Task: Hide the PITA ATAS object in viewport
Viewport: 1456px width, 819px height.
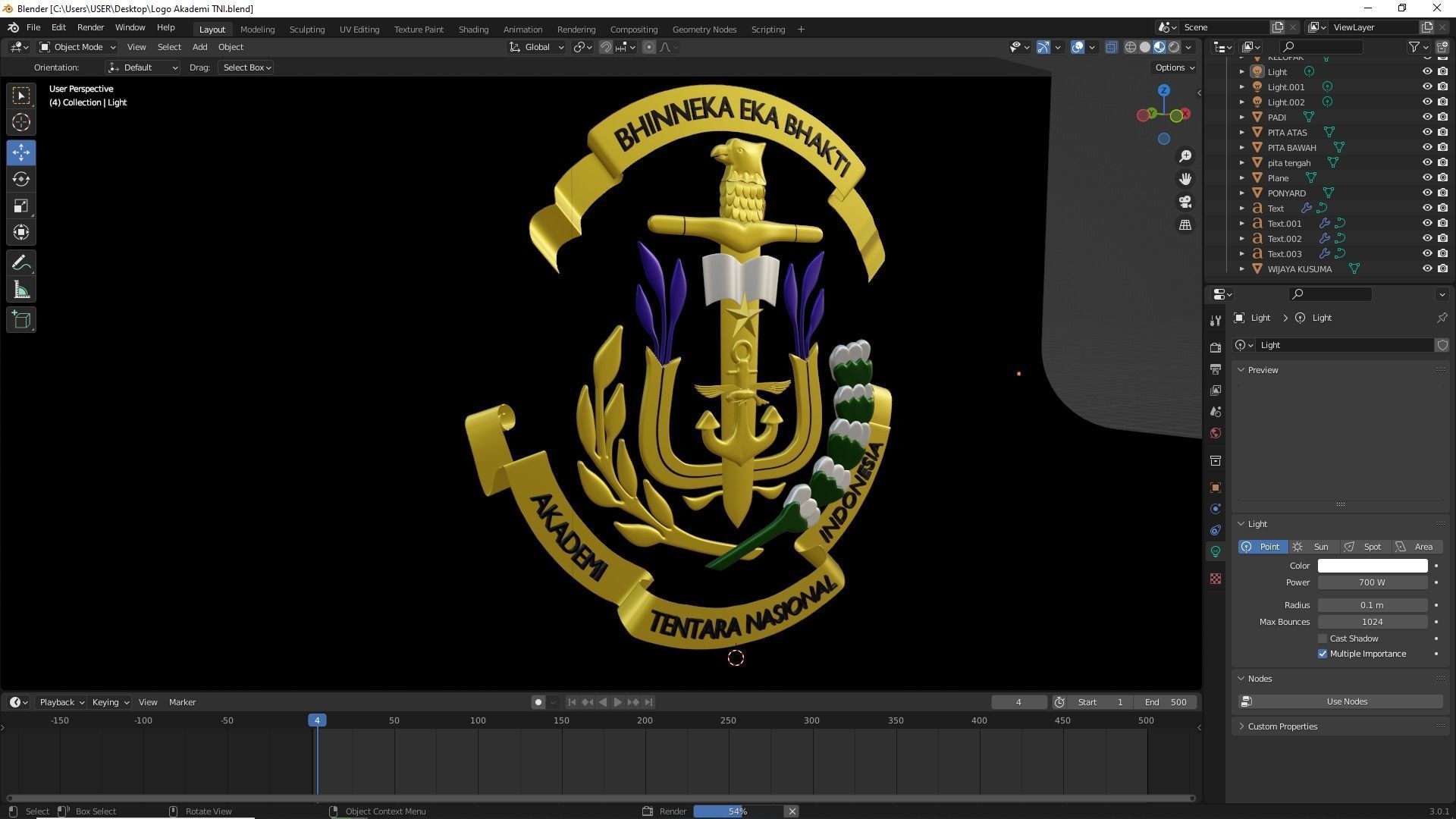Action: point(1426,132)
